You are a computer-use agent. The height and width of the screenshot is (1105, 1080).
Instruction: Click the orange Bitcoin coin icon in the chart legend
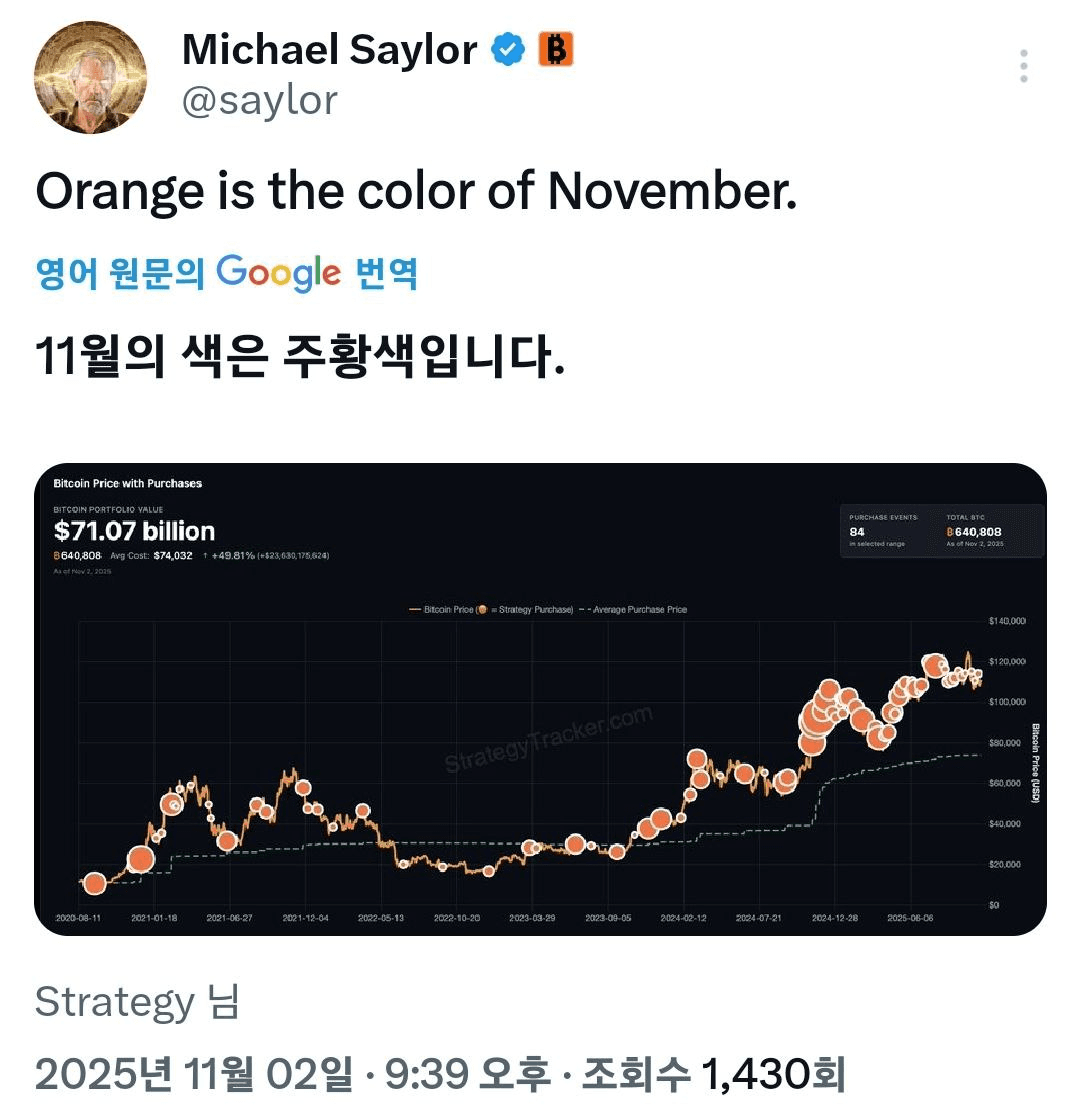483,608
